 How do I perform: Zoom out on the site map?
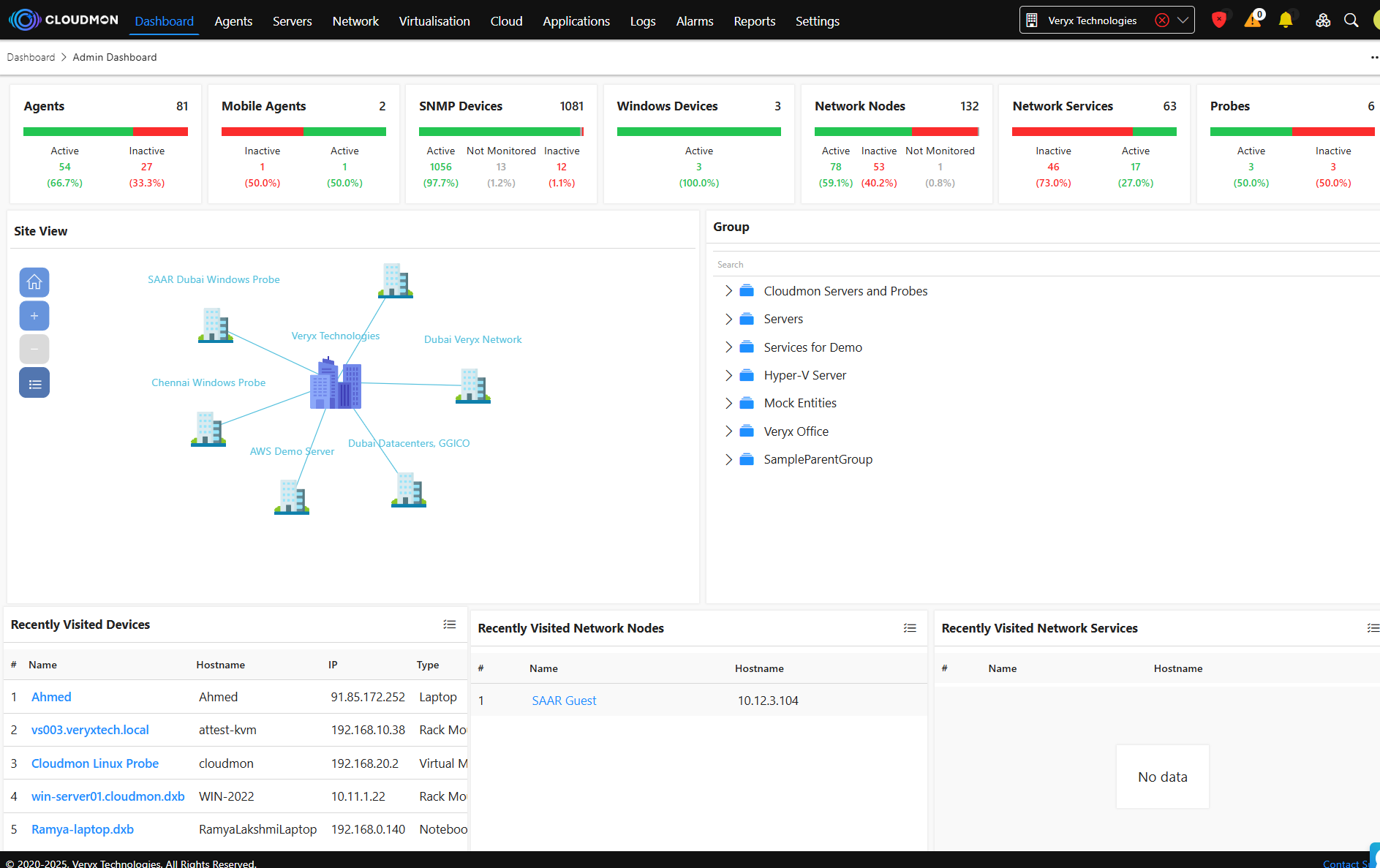coord(34,350)
